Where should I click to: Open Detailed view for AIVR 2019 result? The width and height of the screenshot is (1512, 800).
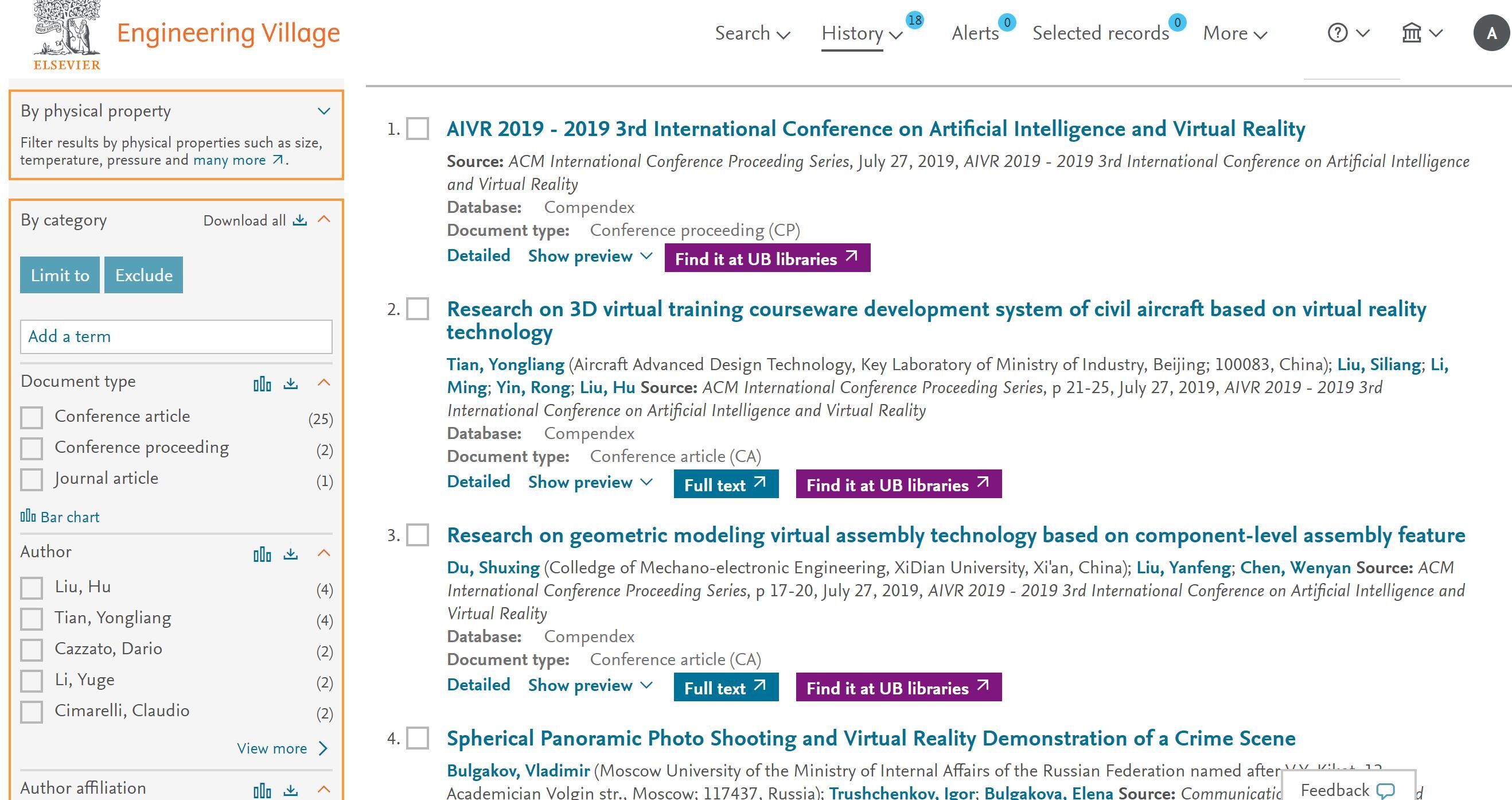click(x=478, y=255)
